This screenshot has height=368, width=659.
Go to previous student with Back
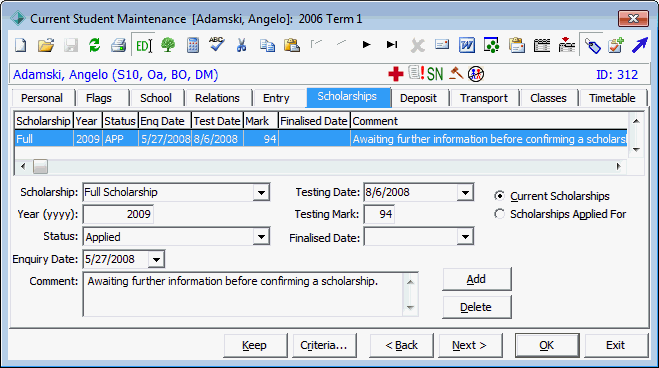click(x=401, y=345)
